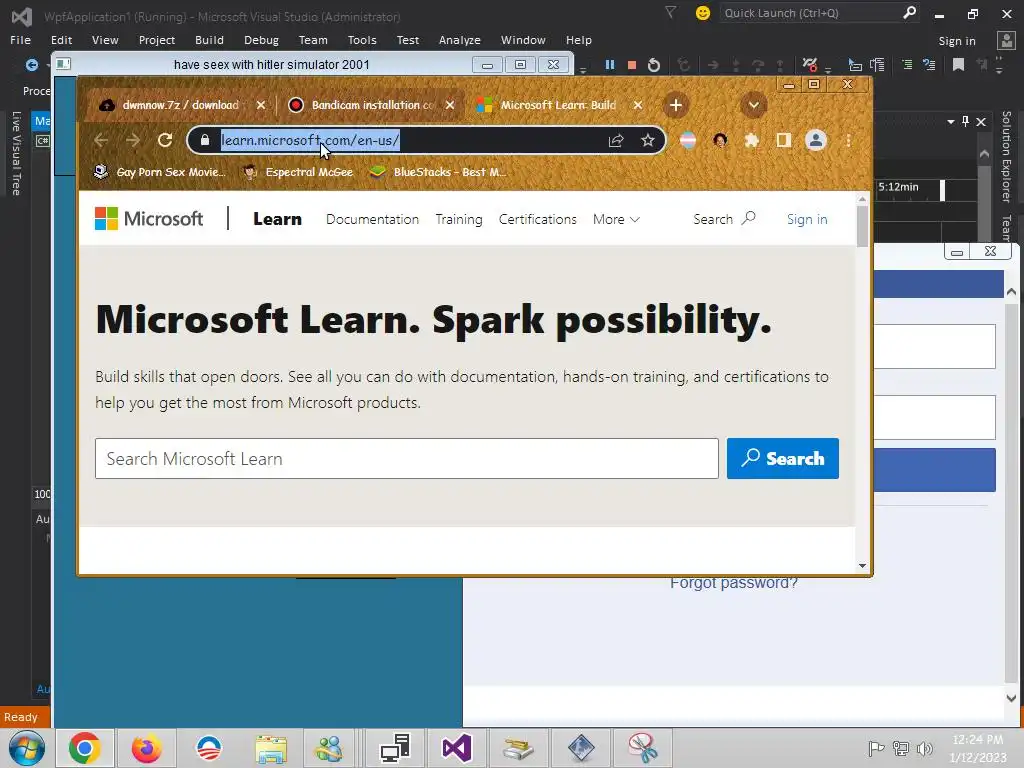This screenshot has height=768, width=1024.
Task: Open the Chrome extensions puzzle icon
Action: (752, 140)
